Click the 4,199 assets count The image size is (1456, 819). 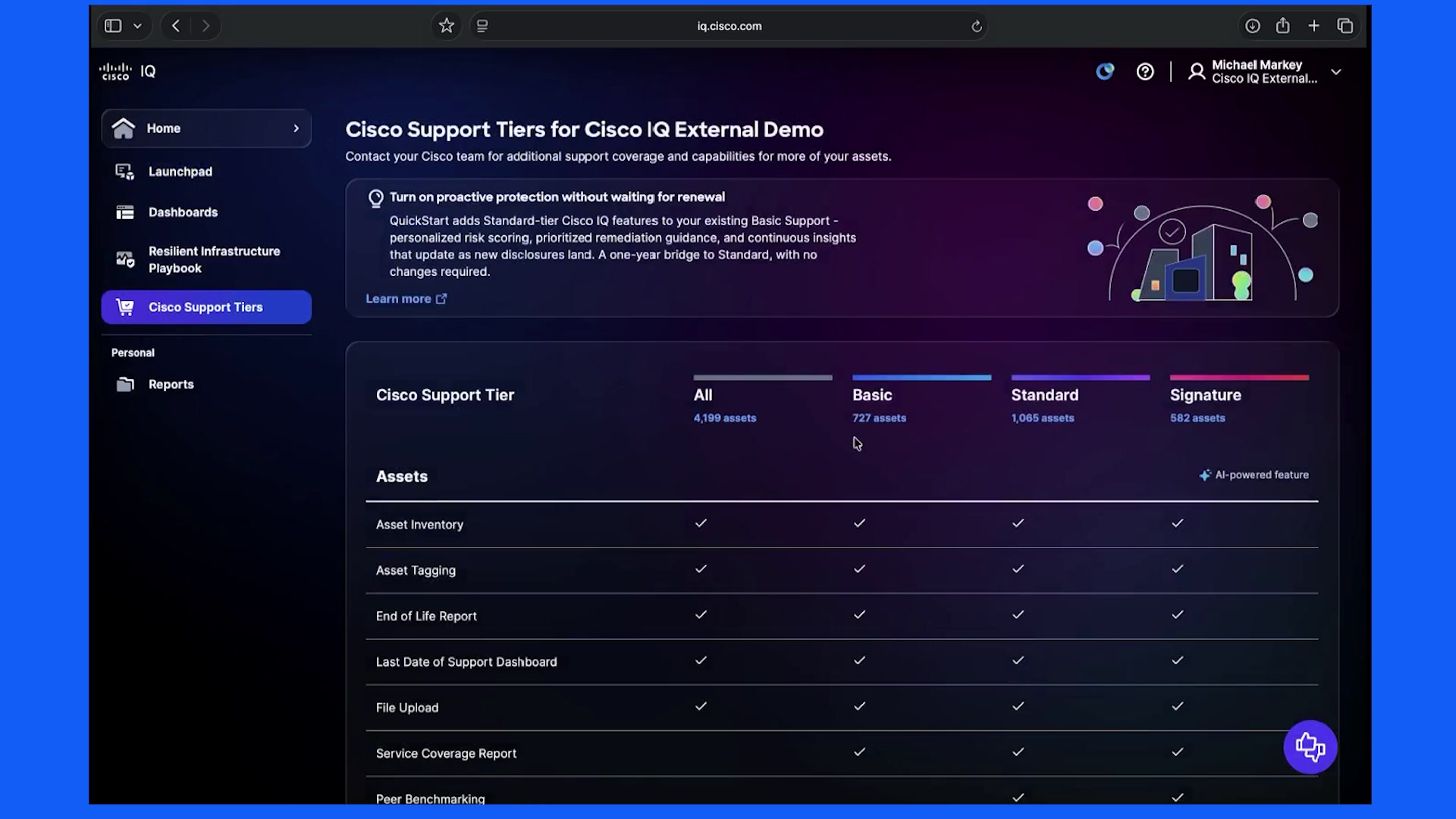[x=724, y=418]
